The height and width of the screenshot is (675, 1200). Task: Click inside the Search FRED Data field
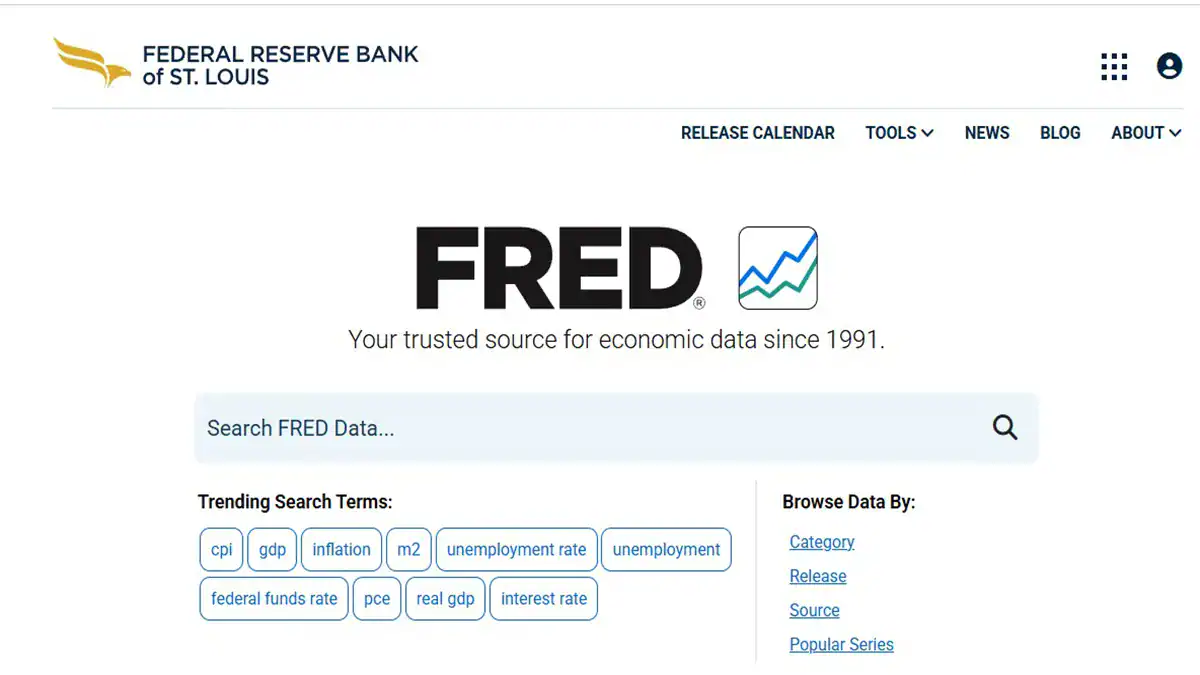(x=500, y=427)
